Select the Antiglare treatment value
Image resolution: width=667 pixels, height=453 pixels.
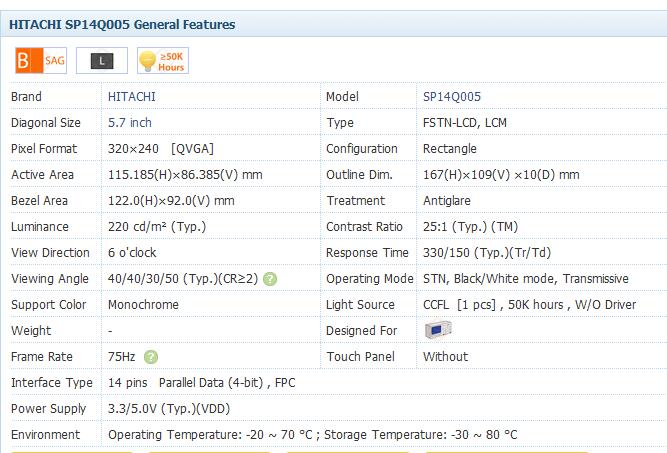[447, 200]
